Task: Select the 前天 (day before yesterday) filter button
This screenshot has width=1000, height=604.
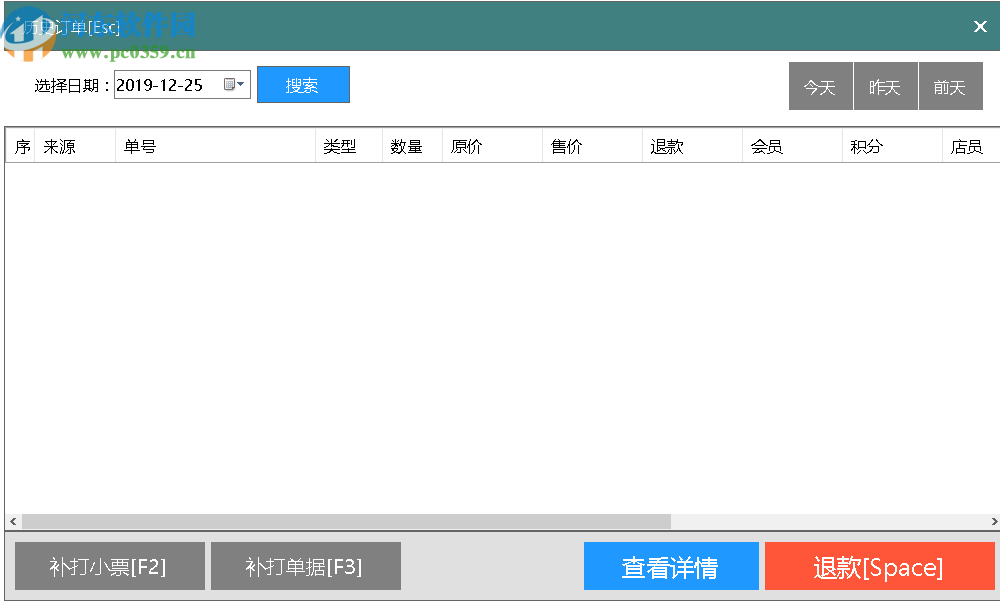Action: [x=950, y=86]
